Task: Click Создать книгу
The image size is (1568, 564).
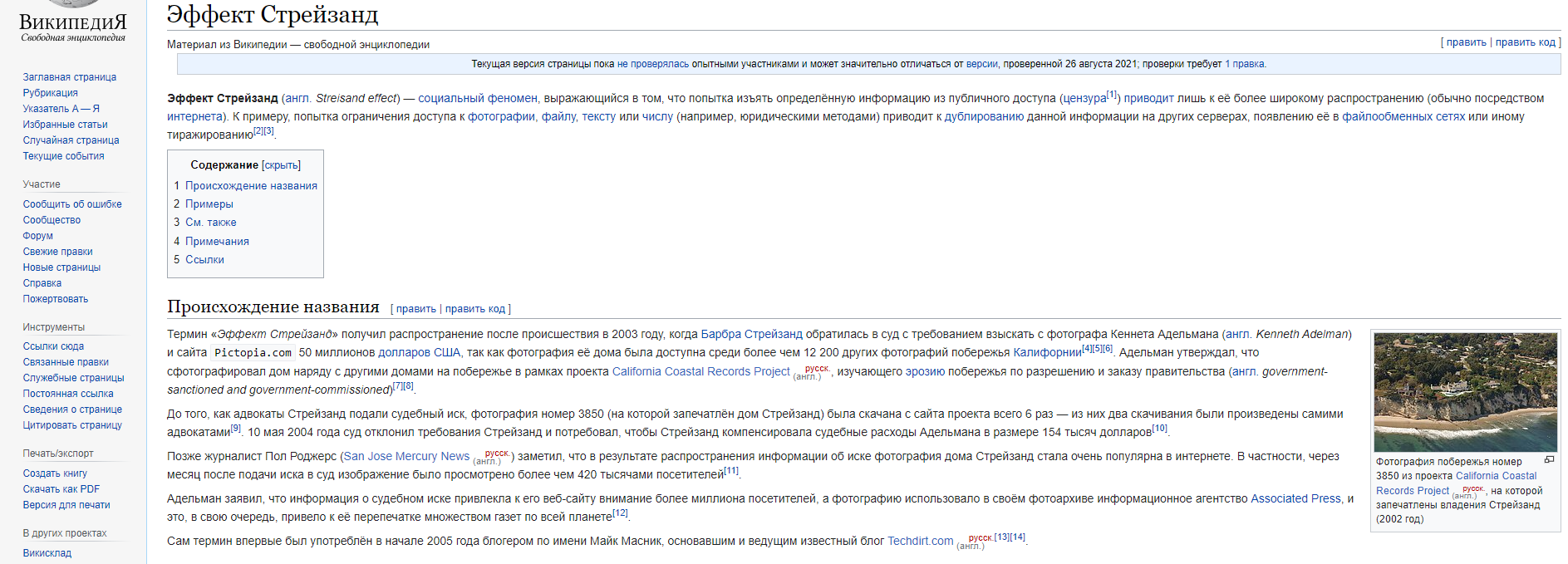Action: (x=55, y=473)
